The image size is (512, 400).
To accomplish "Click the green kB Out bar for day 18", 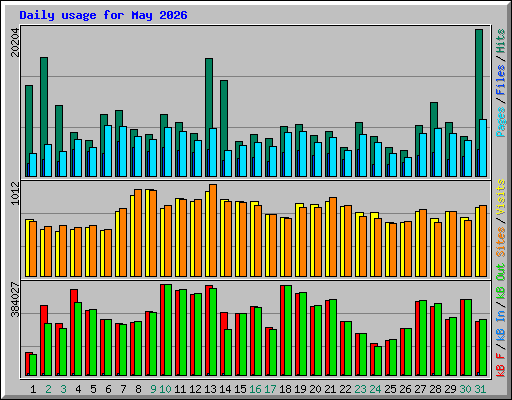I will pyautogui.click(x=288, y=330).
